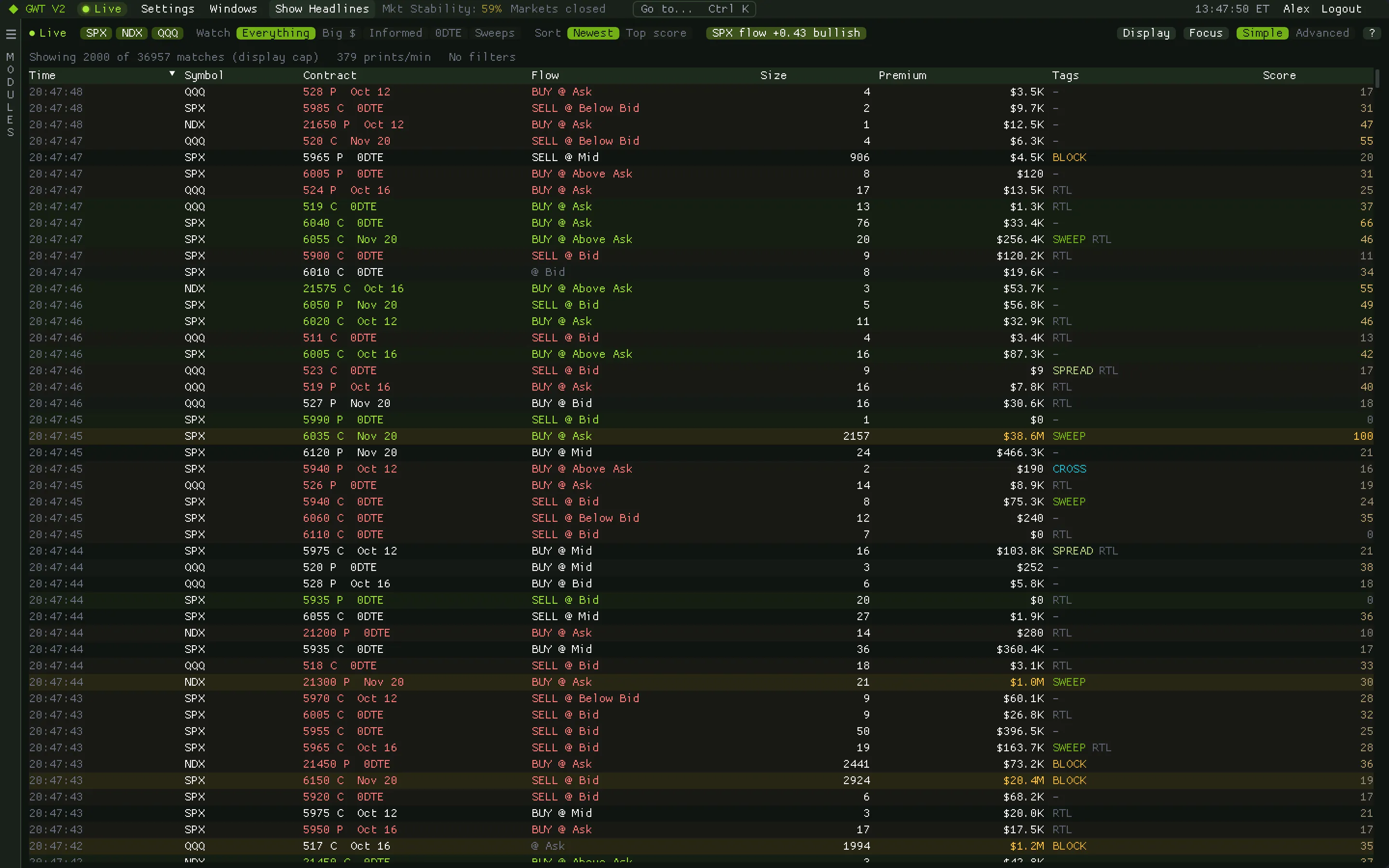
Task: Open the Display options dropdown
Action: pyautogui.click(x=1146, y=33)
